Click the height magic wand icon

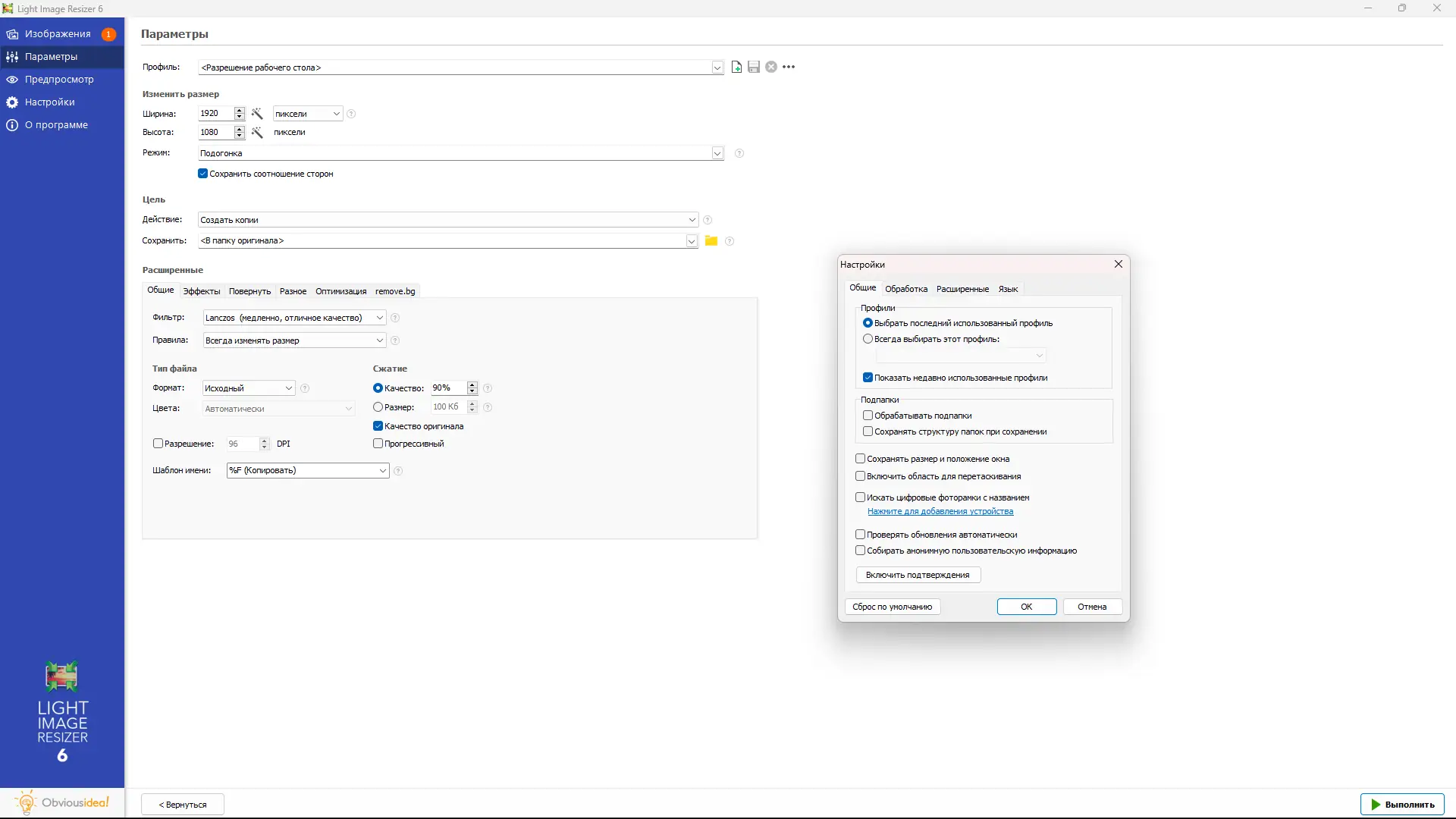[257, 133]
